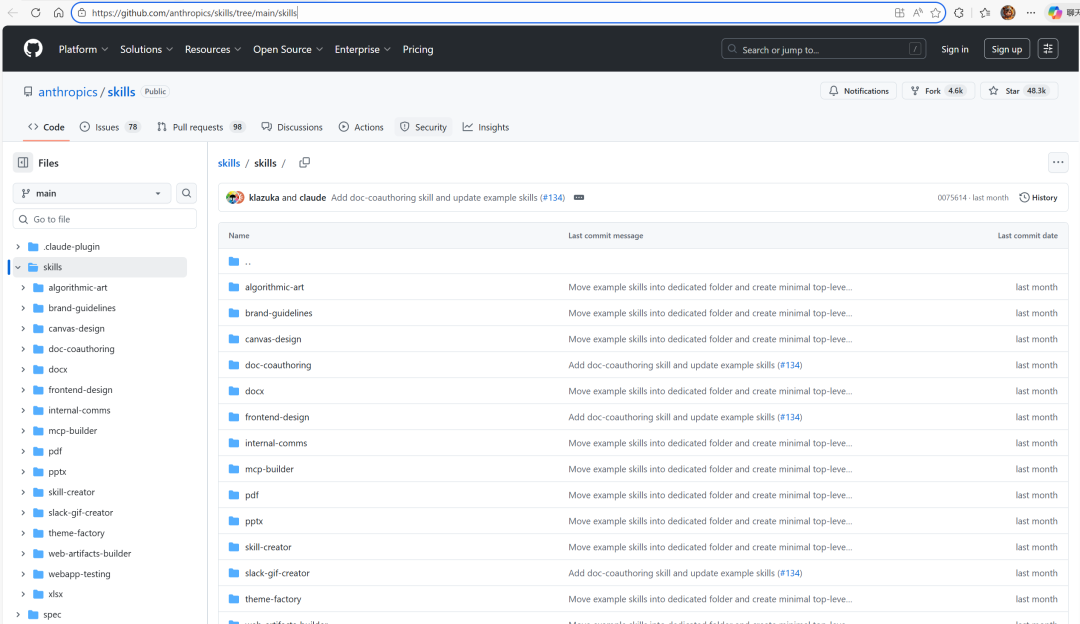
Task: Open the Open Source dropdown menu
Action: [288, 50]
